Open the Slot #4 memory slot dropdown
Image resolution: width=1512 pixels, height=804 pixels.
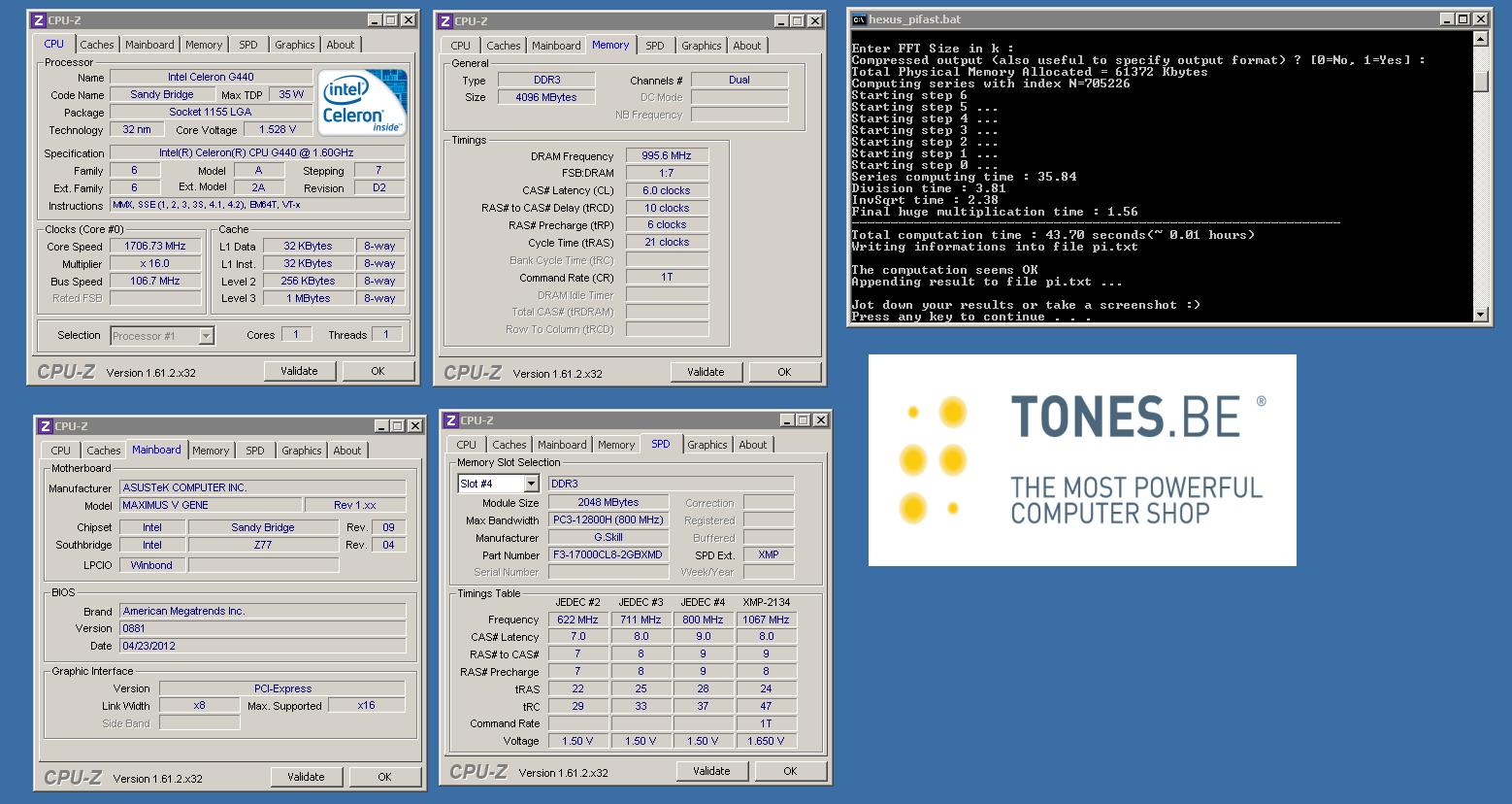531,484
